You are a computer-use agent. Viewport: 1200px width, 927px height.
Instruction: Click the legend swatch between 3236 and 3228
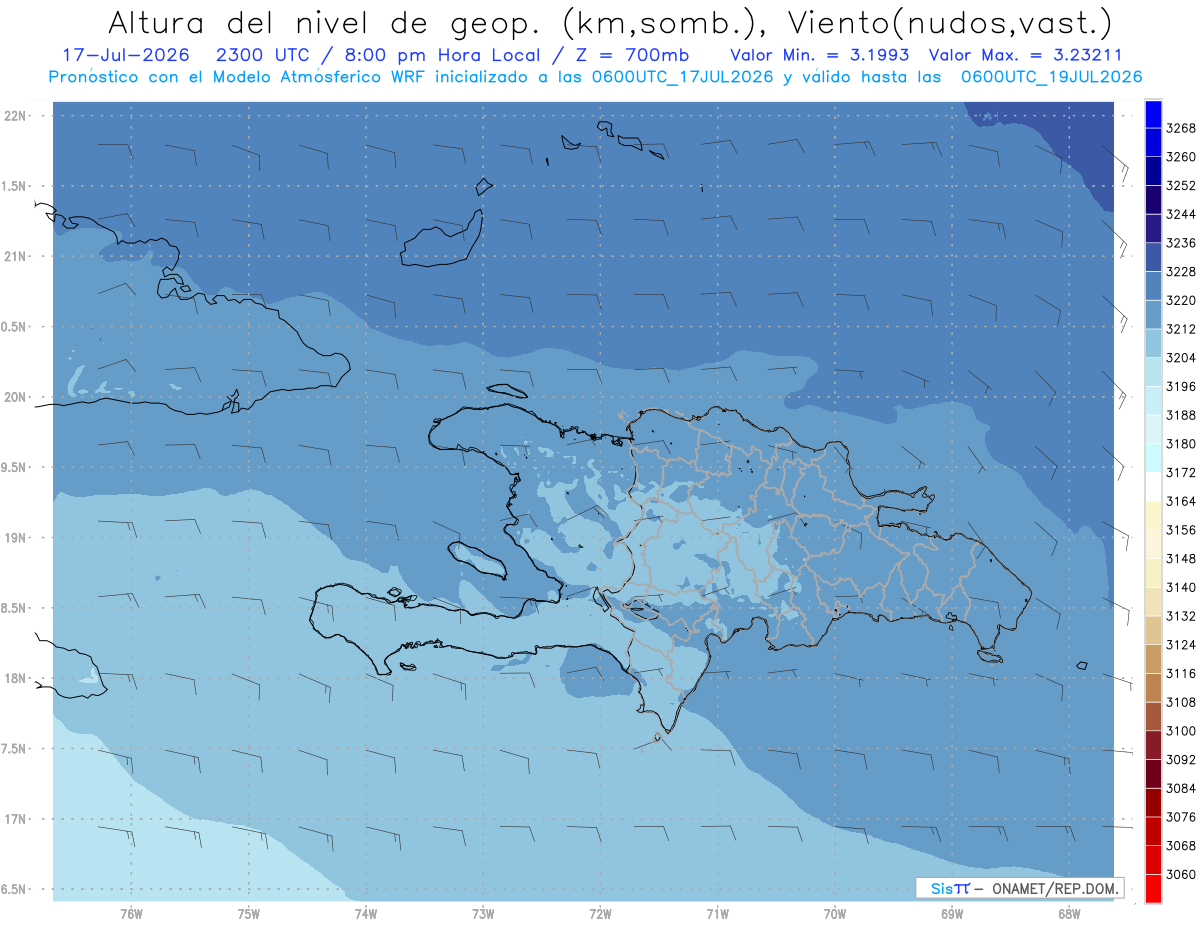coord(1153,257)
